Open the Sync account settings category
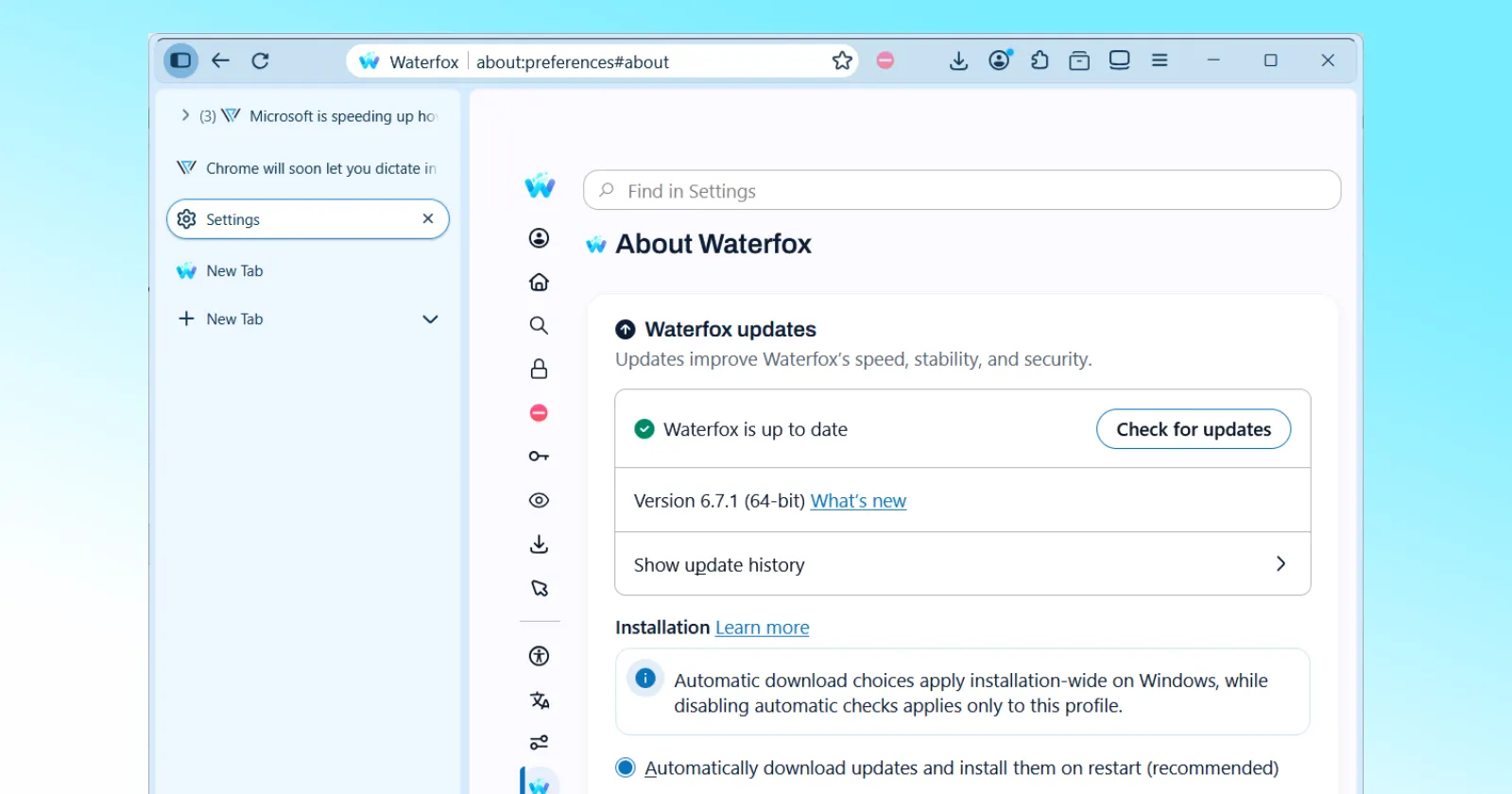The image size is (1512, 794). tap(539, 238)
